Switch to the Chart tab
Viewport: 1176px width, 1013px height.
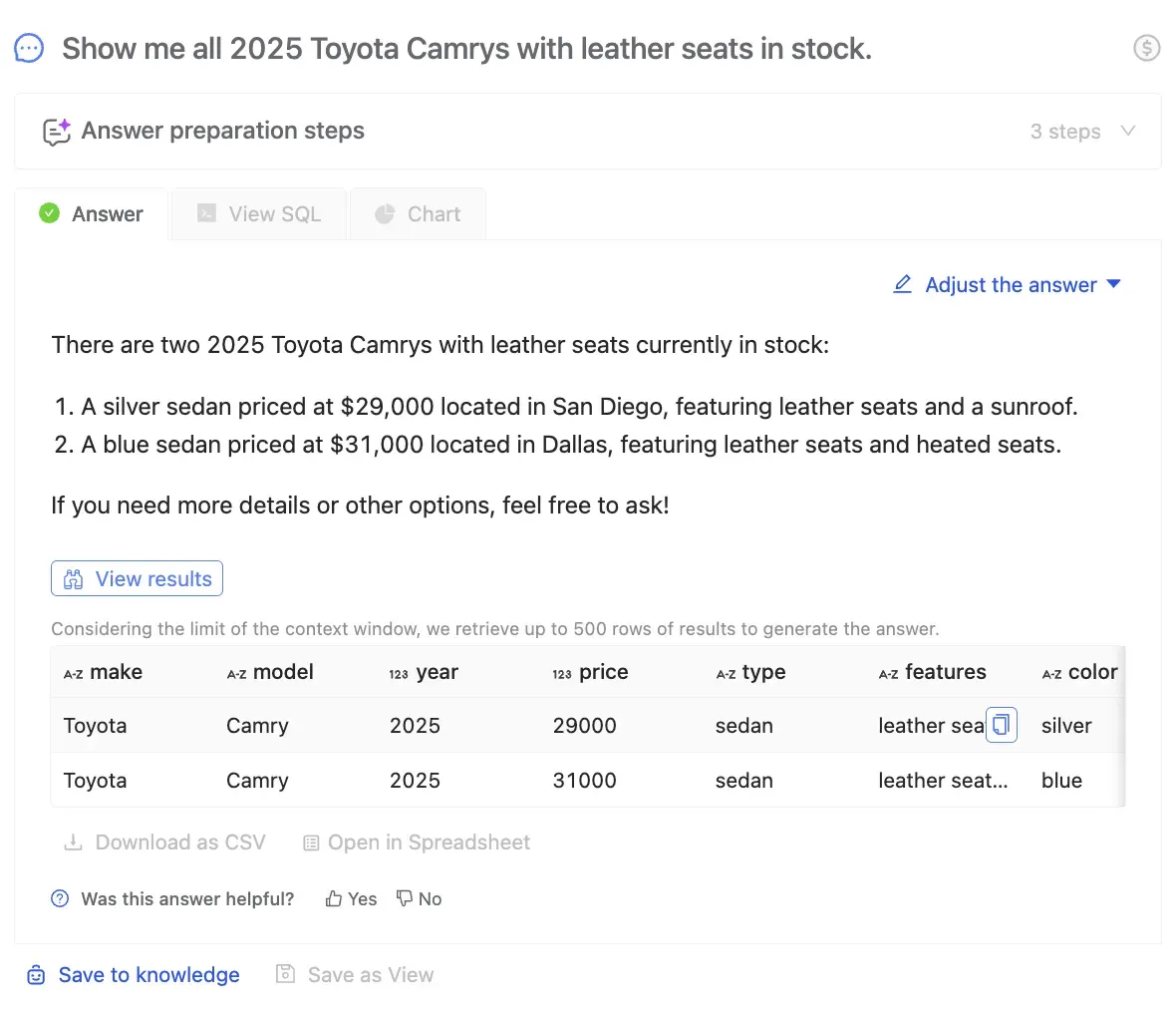coord(418,214)
